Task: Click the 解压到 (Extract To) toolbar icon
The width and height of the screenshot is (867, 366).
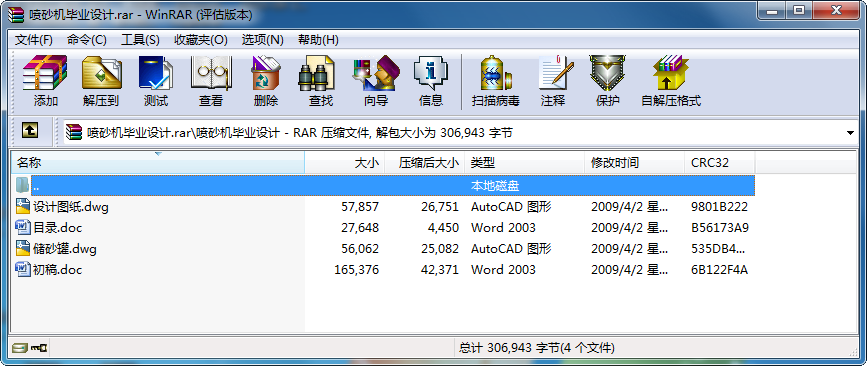Action: (x=101, y=73)
